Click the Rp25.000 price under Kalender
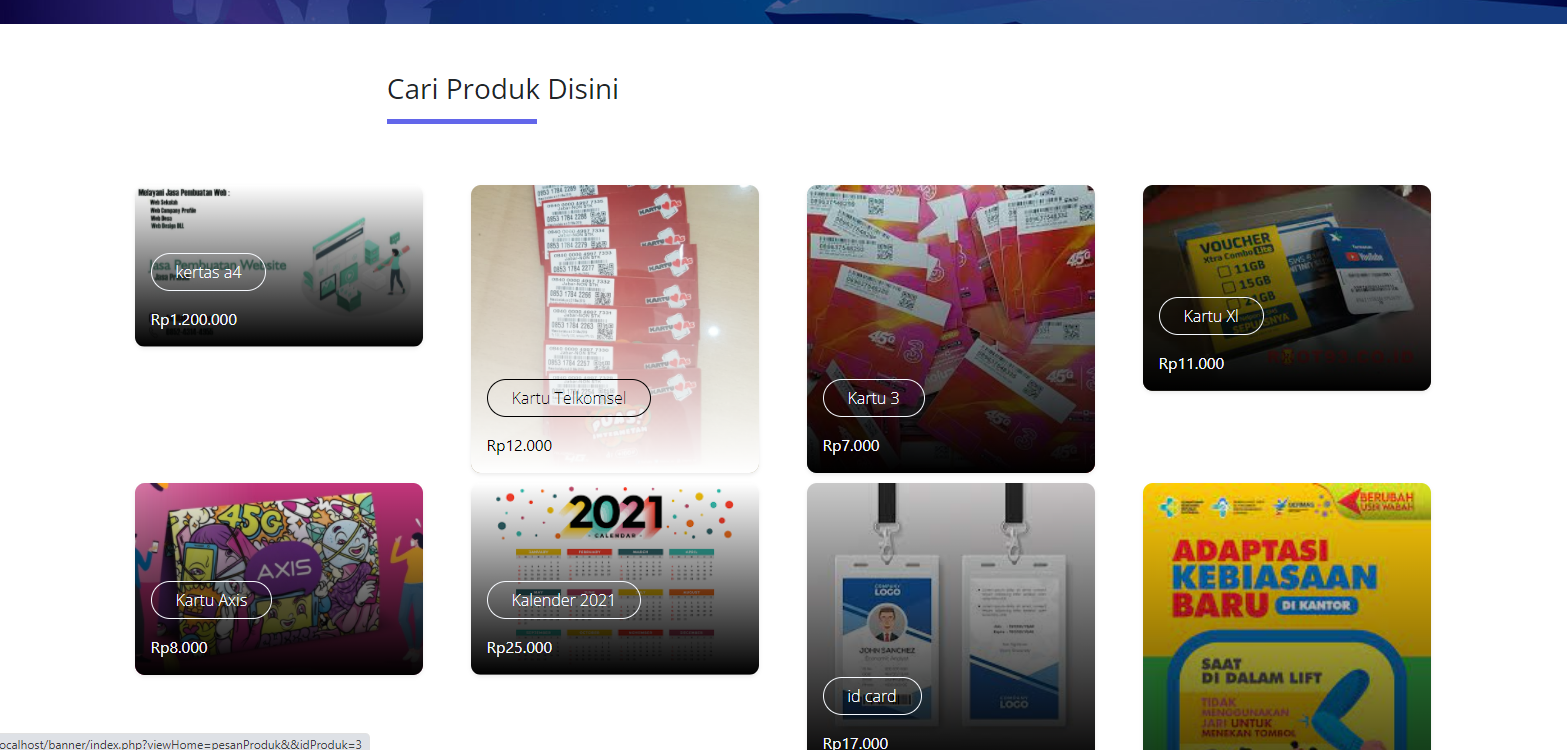The image size is (1567, 750). (519, 648)
